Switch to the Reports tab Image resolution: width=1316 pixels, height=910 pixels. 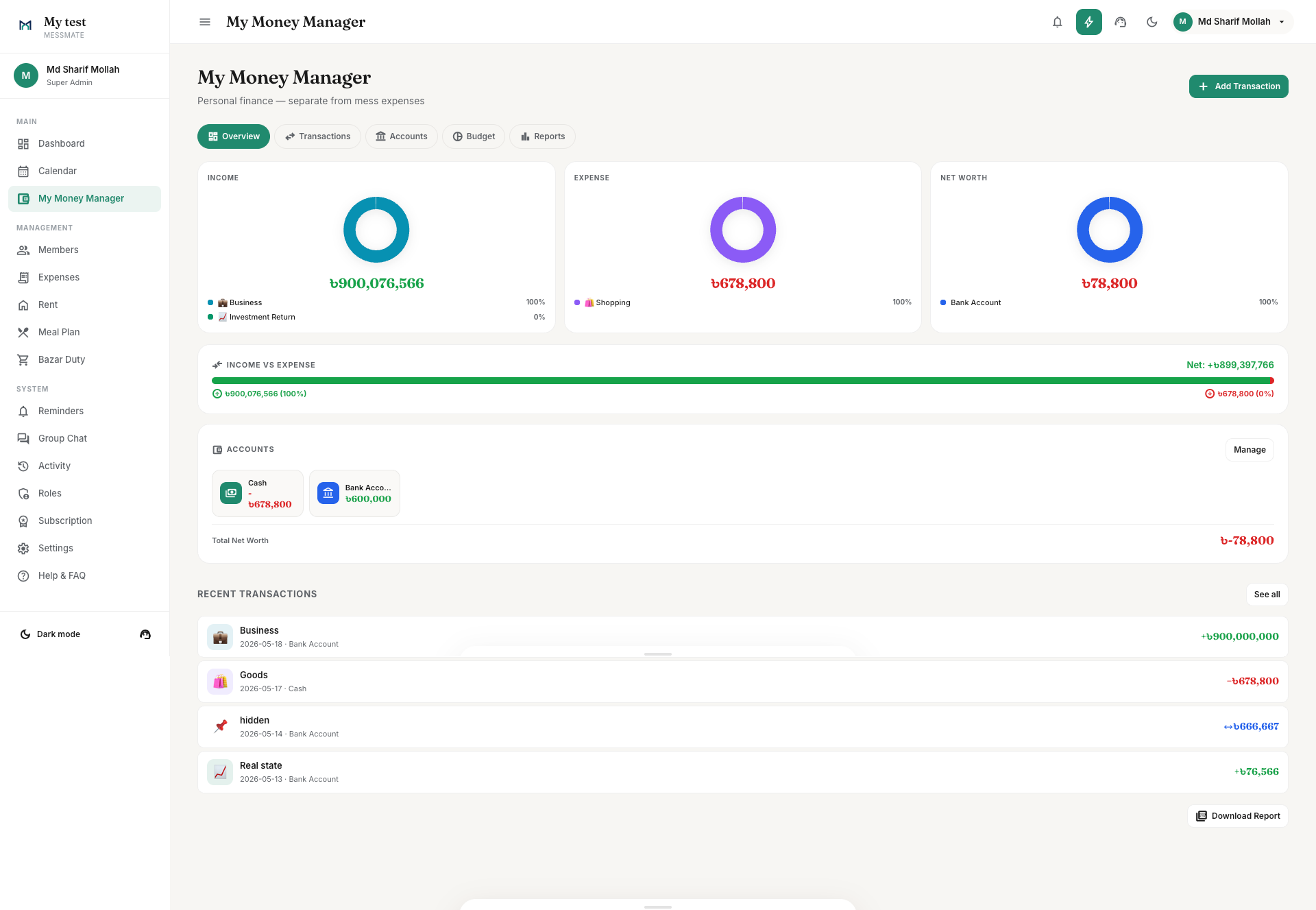(x=542, y=136)
